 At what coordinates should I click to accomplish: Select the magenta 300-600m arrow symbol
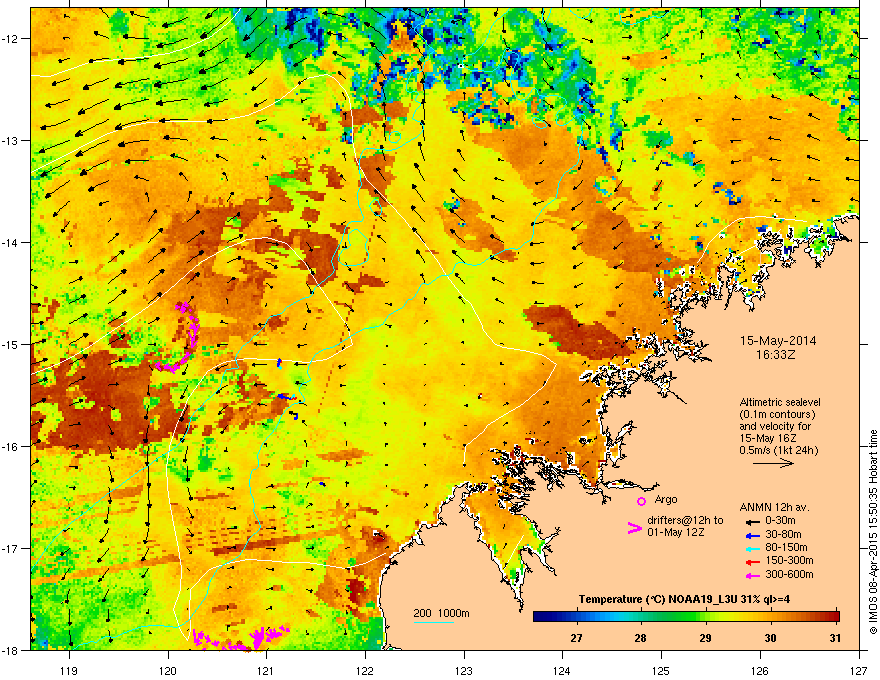click(x=753, y=575)
